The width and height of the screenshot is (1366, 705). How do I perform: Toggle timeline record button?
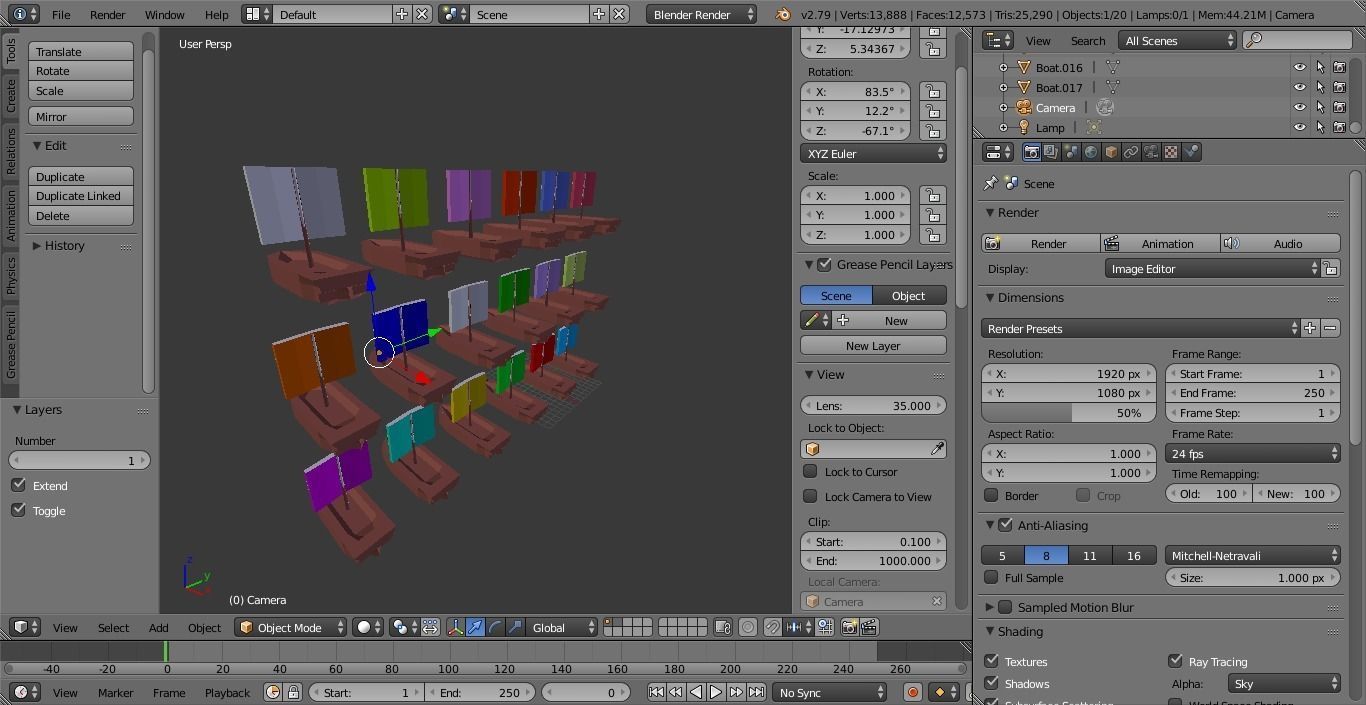tap(912, 692)
